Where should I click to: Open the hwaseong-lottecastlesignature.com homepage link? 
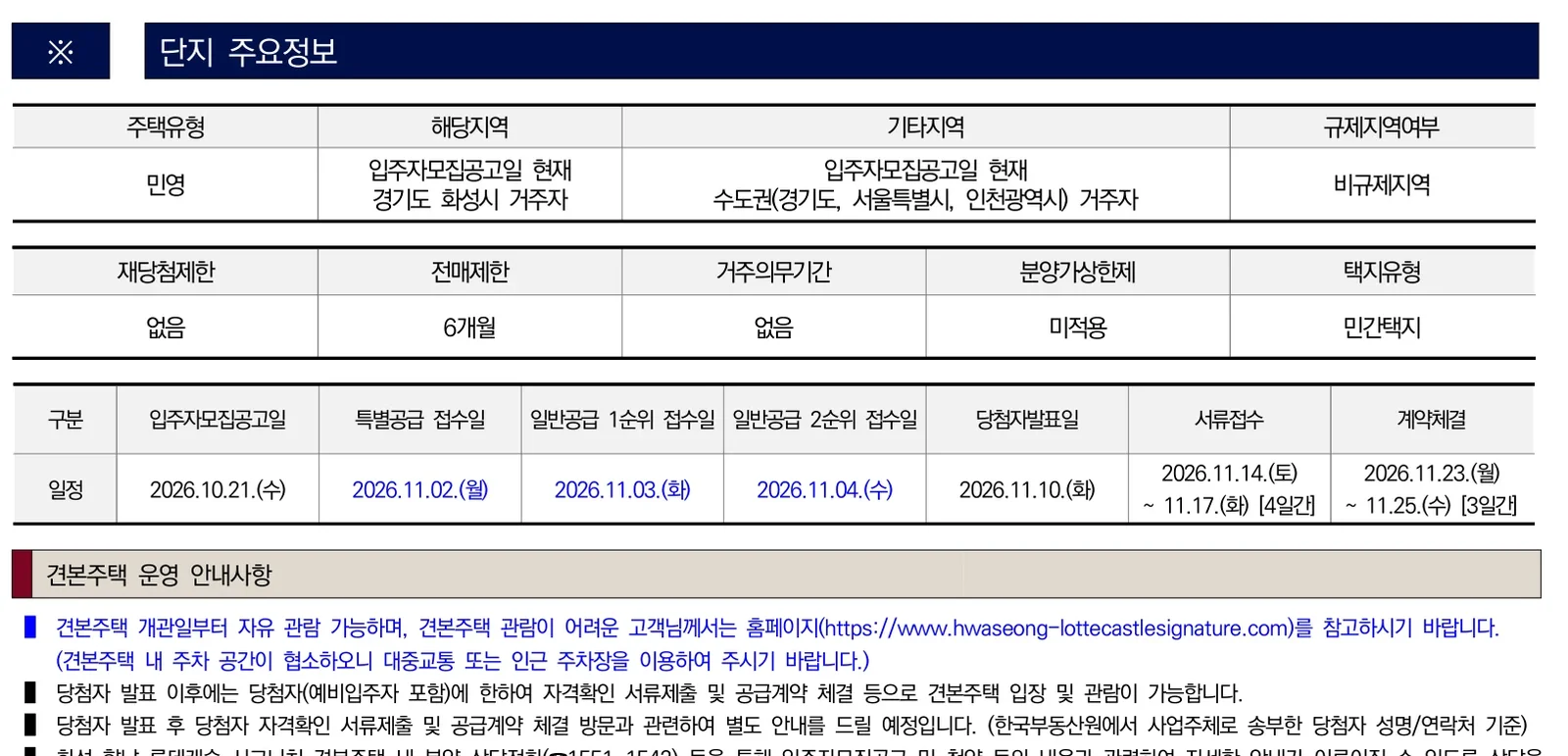click(x=1056, y=628)
